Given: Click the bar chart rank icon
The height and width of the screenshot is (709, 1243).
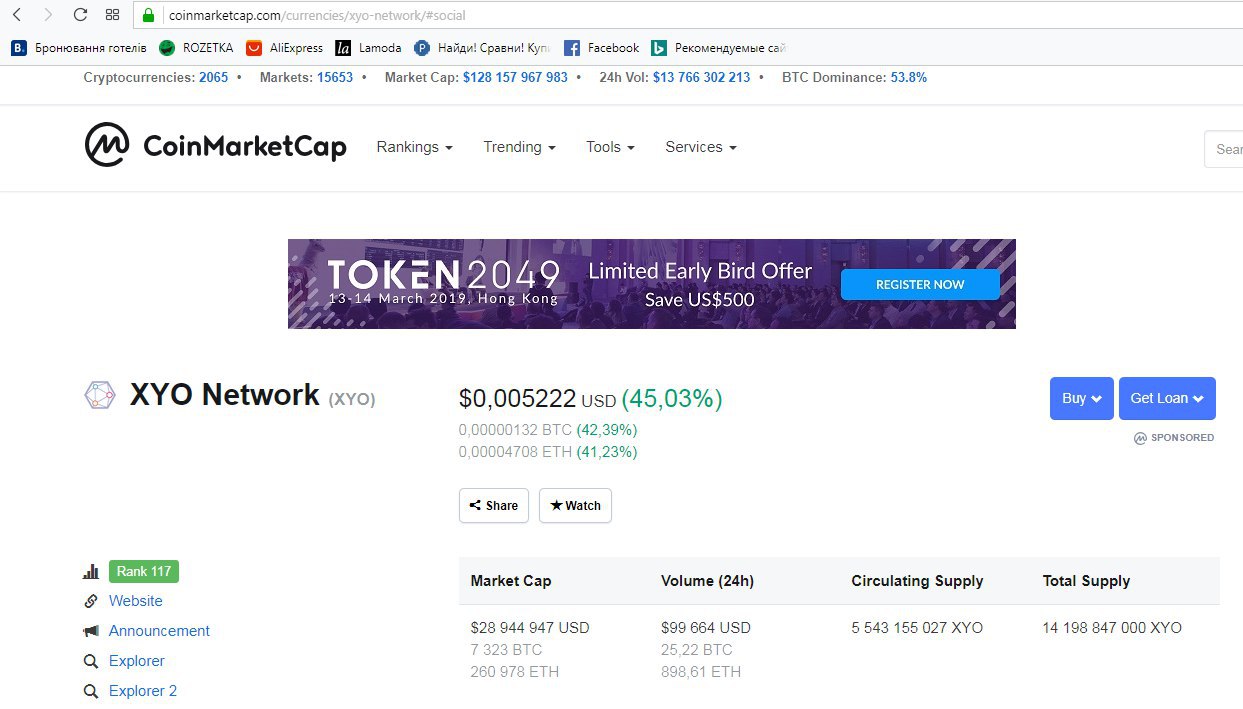Looking at the screenshot, I should pyautogui.click(x=91, y=572).
